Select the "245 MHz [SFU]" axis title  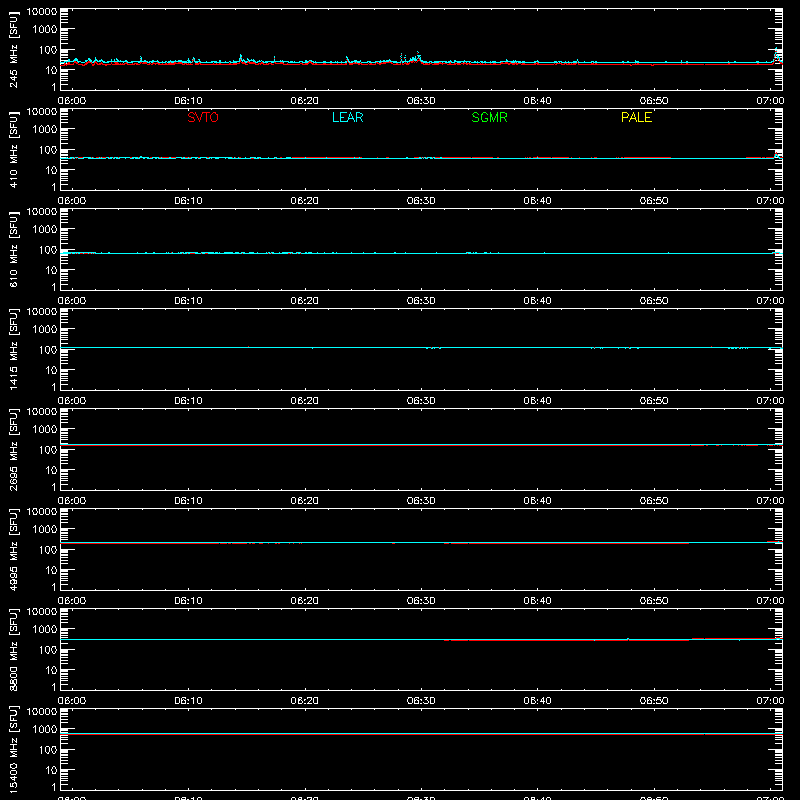[x=13, y=49]
